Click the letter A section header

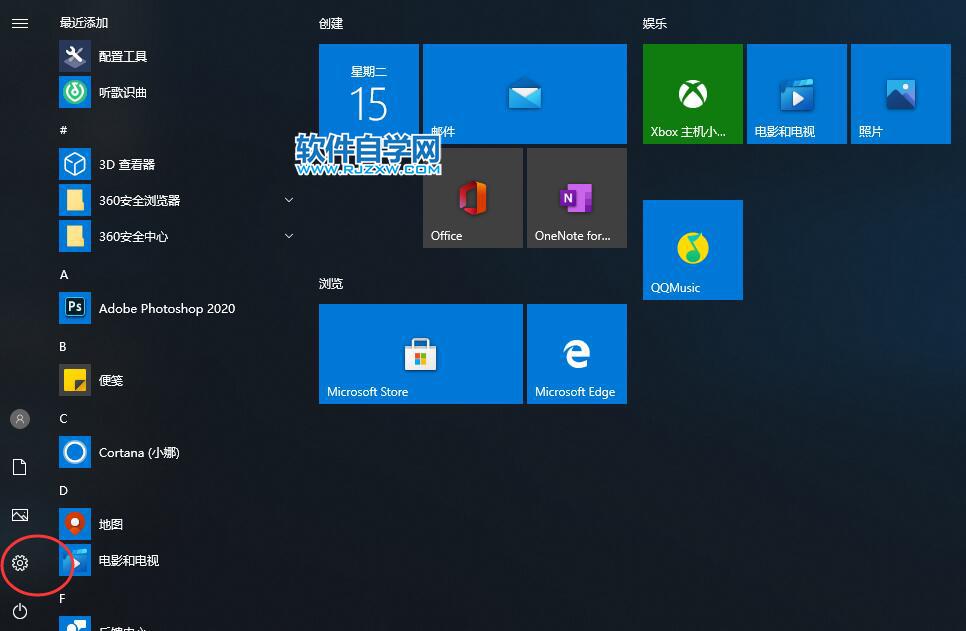[x=64, y=274]
